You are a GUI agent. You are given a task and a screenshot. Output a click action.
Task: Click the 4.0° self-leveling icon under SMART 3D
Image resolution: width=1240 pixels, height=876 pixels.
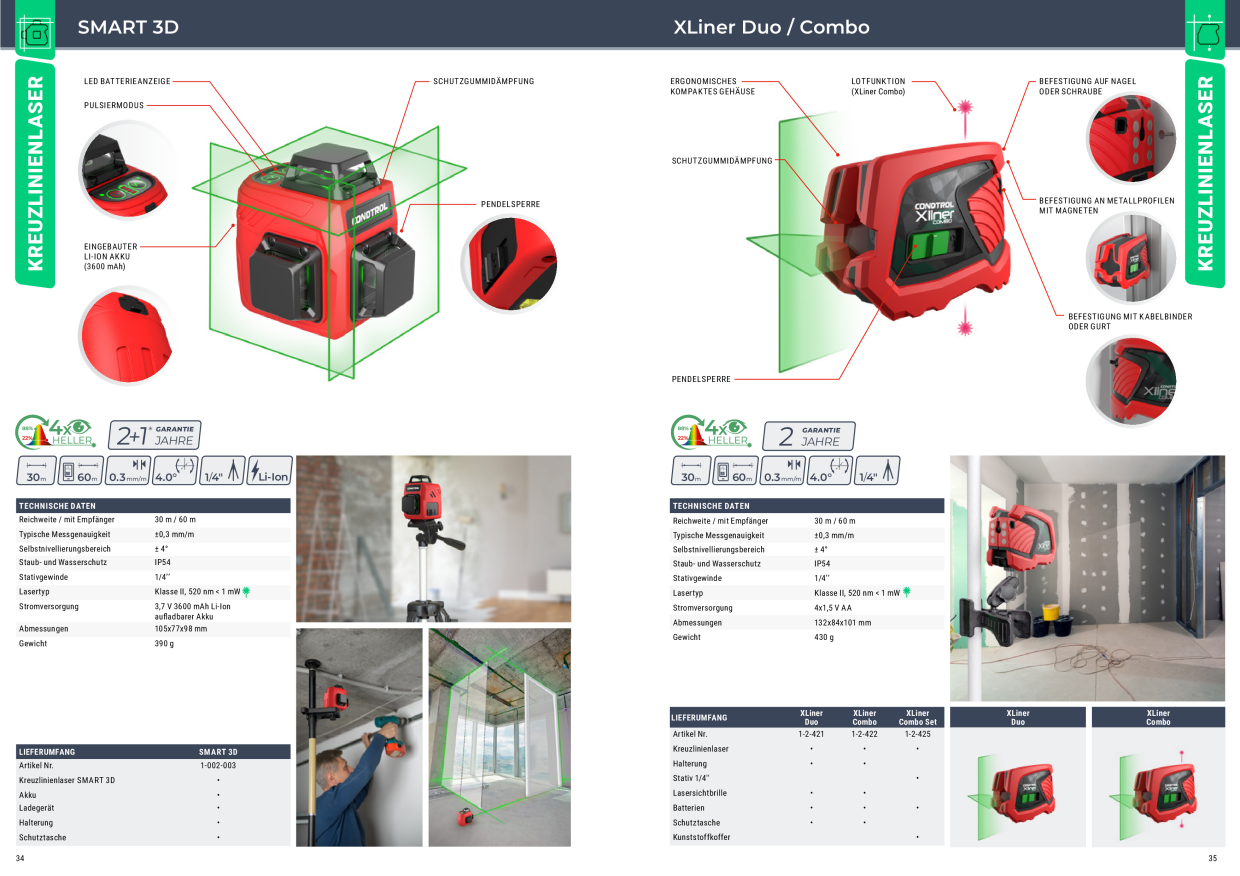(173, 470)
